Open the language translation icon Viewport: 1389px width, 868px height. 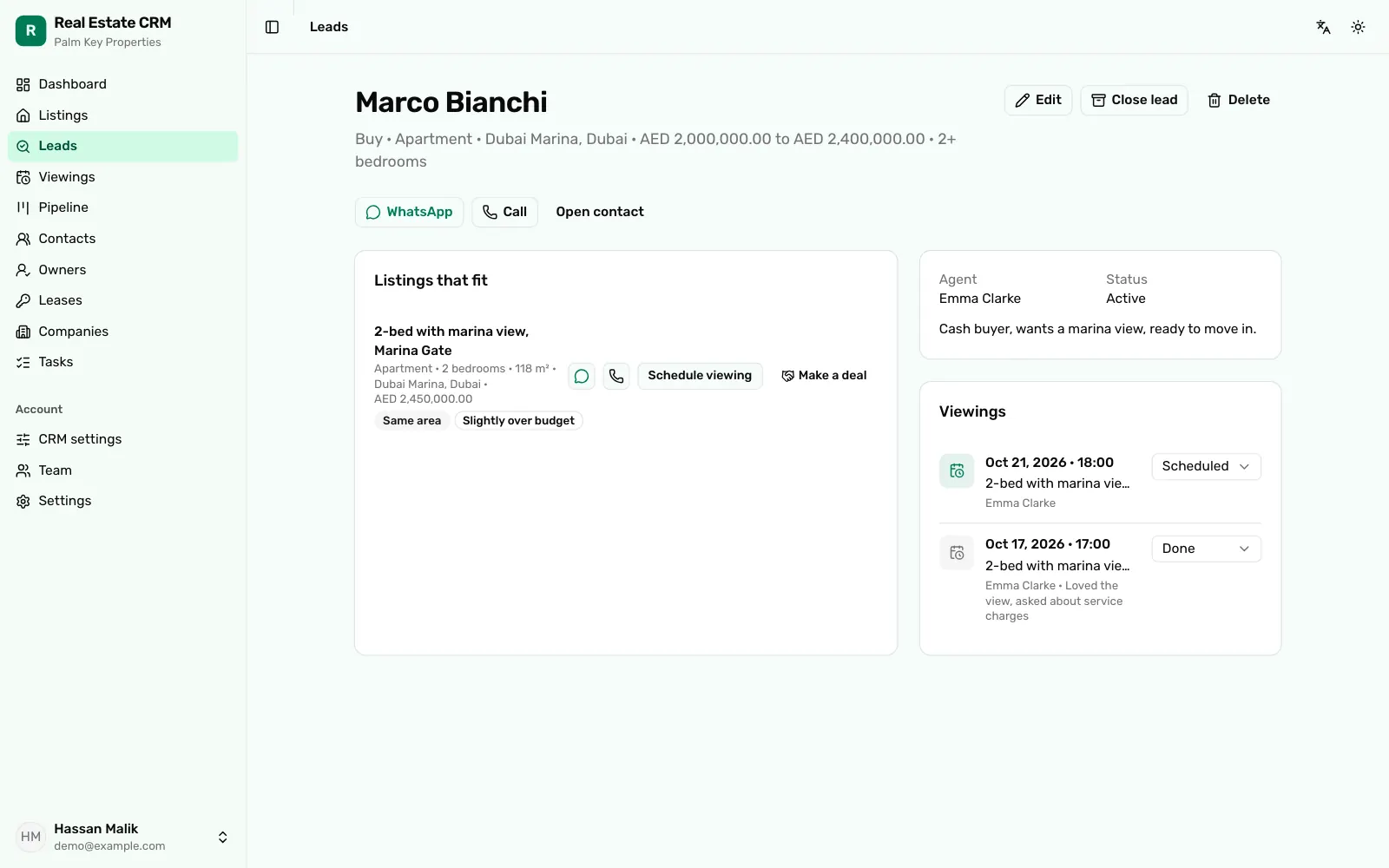[1323, 27]
